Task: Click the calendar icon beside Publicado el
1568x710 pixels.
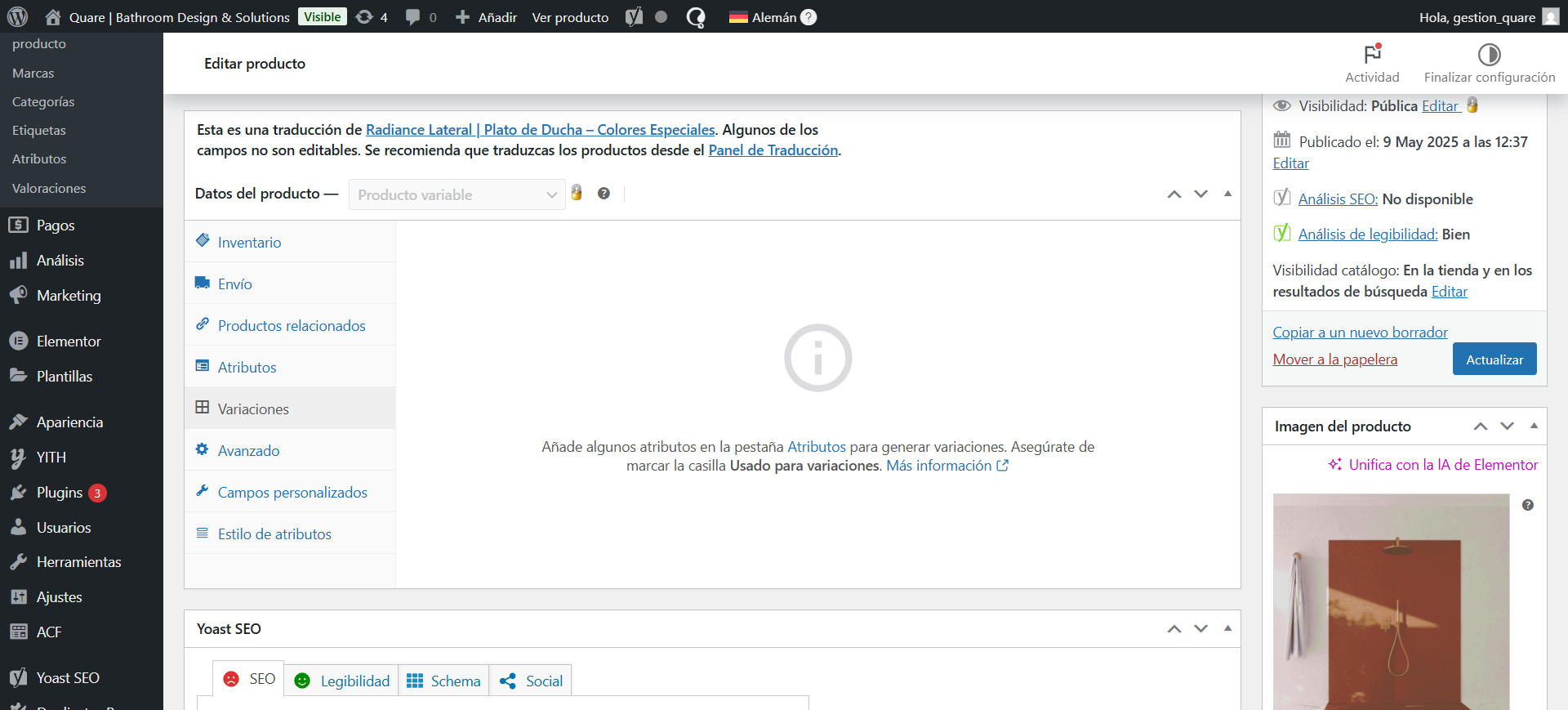Action: coord(1282,140)
